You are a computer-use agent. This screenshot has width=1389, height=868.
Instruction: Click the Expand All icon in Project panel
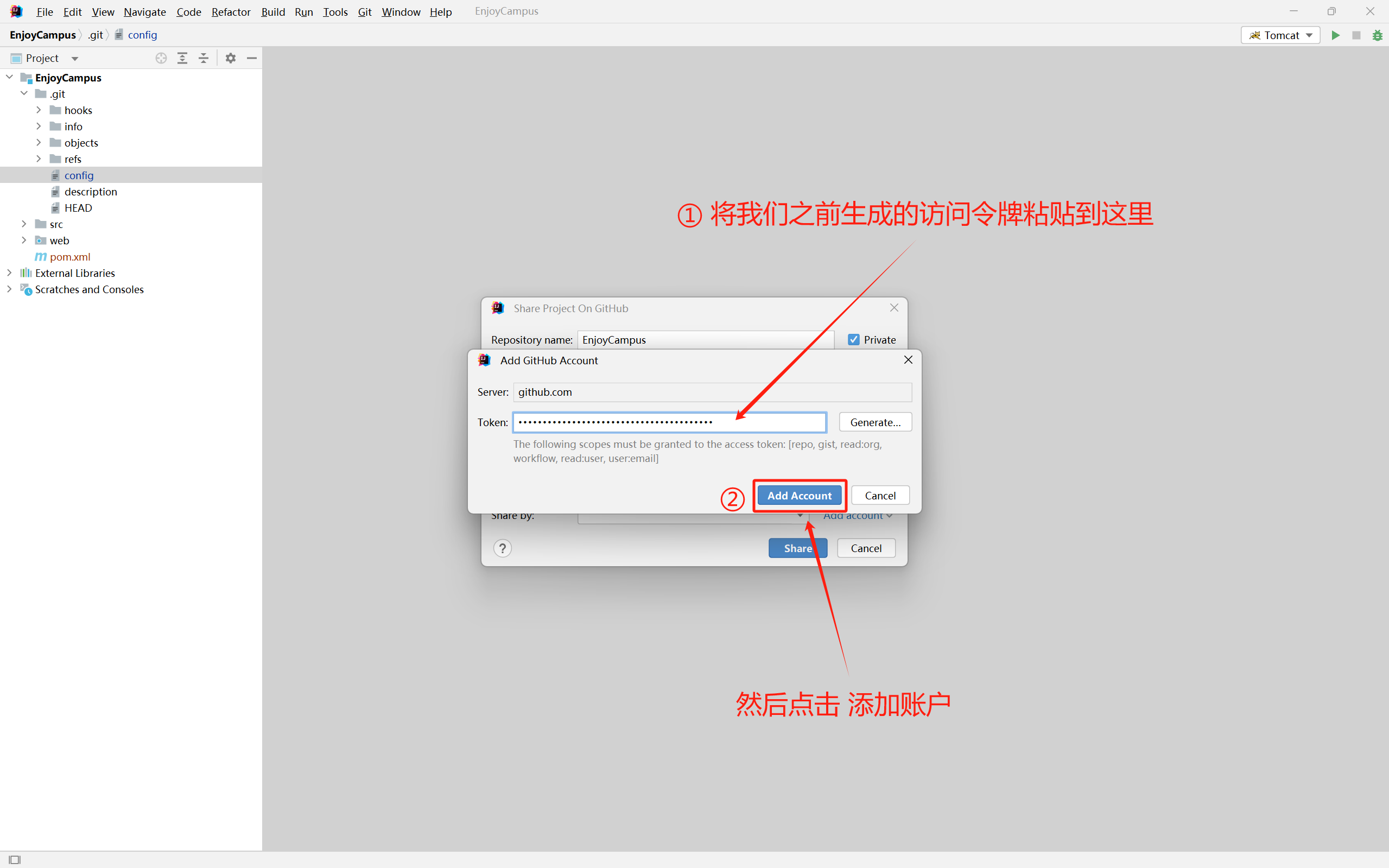point(182,58)
